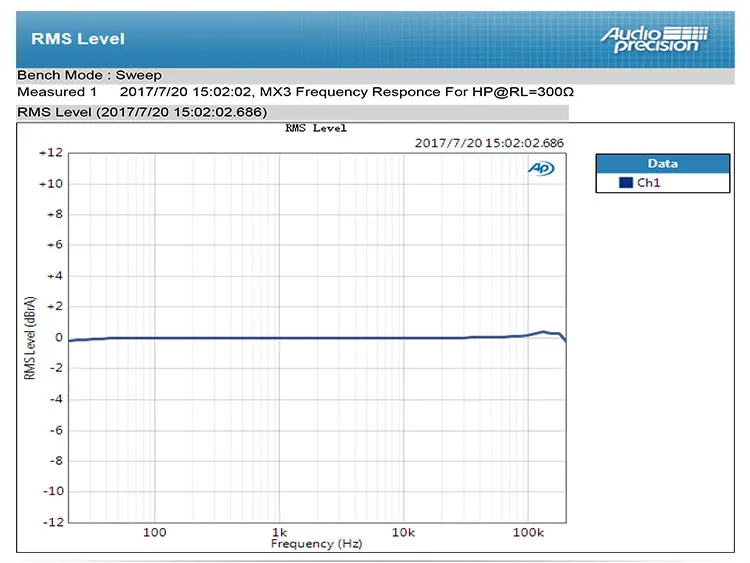Click the Ch1 color swatch in legend
This screenshot has height=563, width=750.
click(x=626, y=182)
